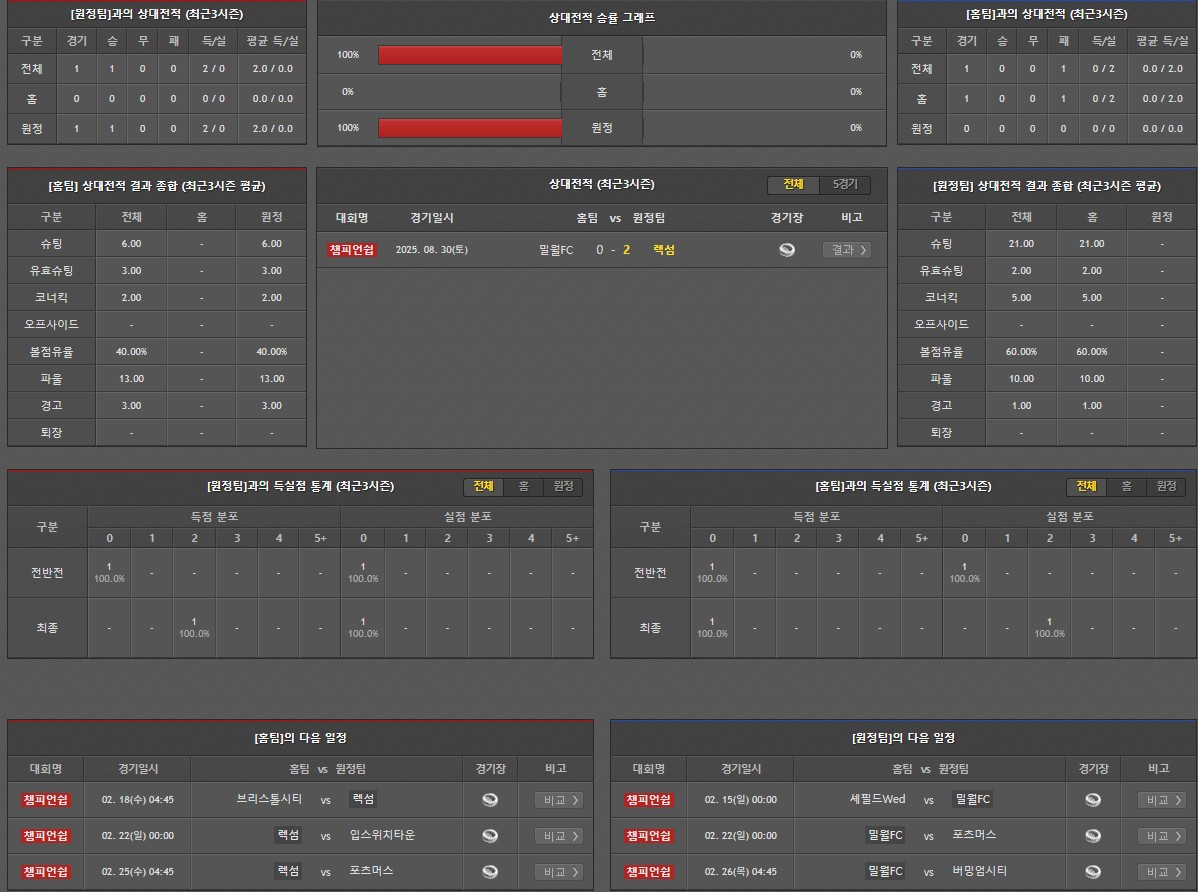Toggle 홈 filter in [원정팀]과의 득실점 통계
Image resolution: width=1198 pixels, height=892 pixels.
coord(523,487)
